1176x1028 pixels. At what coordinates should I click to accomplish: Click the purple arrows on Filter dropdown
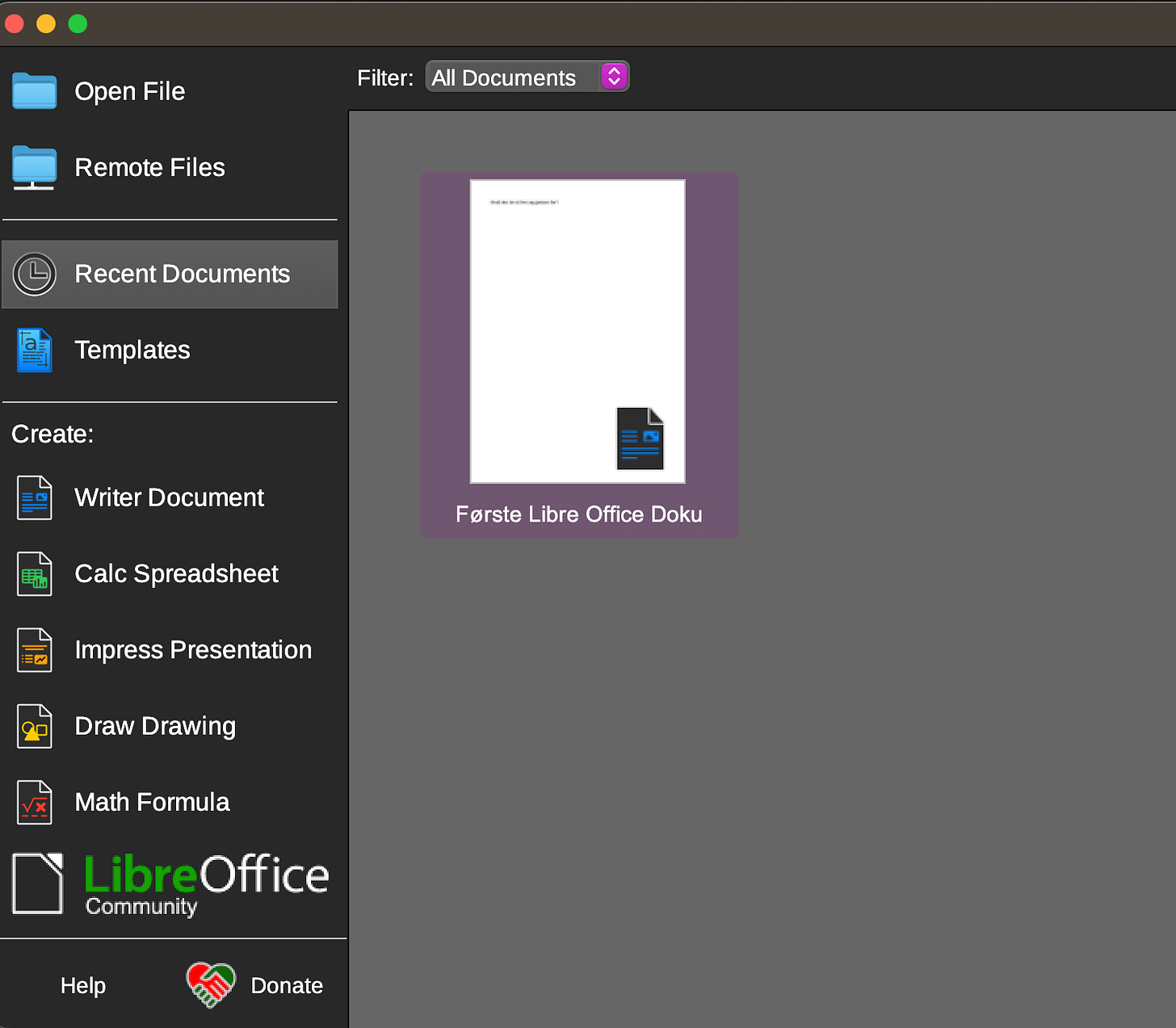(x=614, y=77)
